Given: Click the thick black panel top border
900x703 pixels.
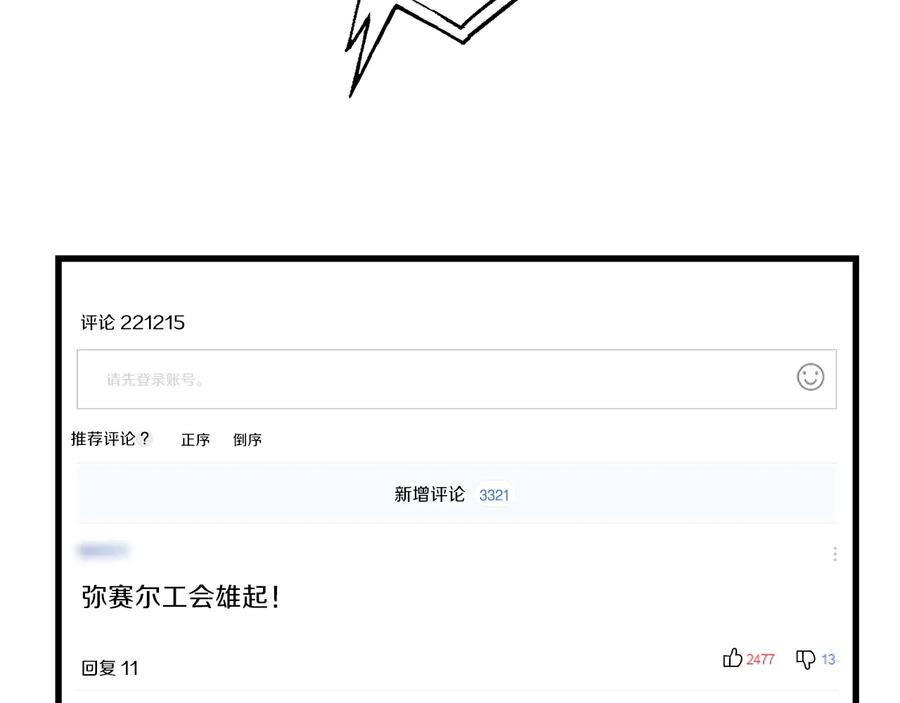Looking at the screenshot, I should click(x=457, y=259).
